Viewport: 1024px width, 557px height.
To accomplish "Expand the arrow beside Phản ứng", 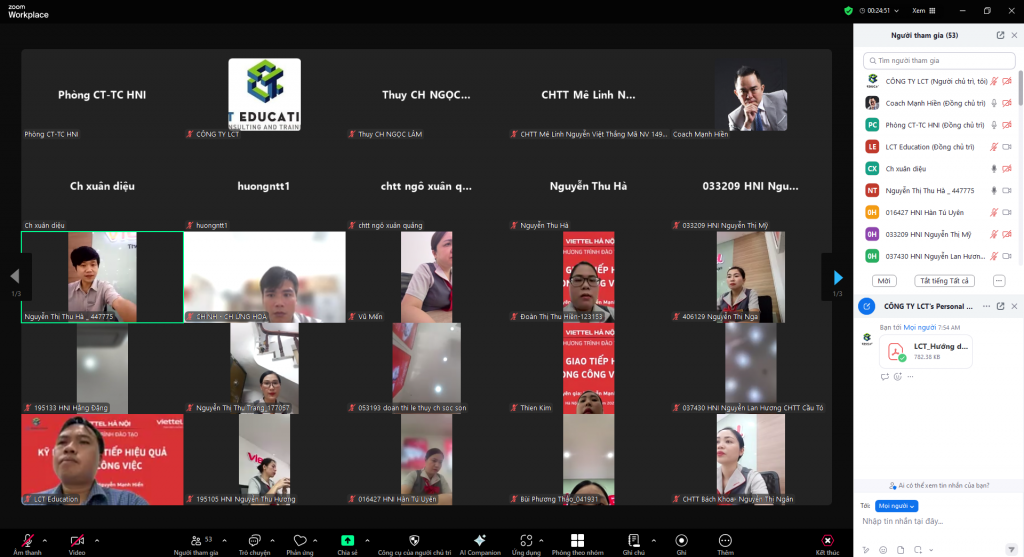I will (315, 541).
